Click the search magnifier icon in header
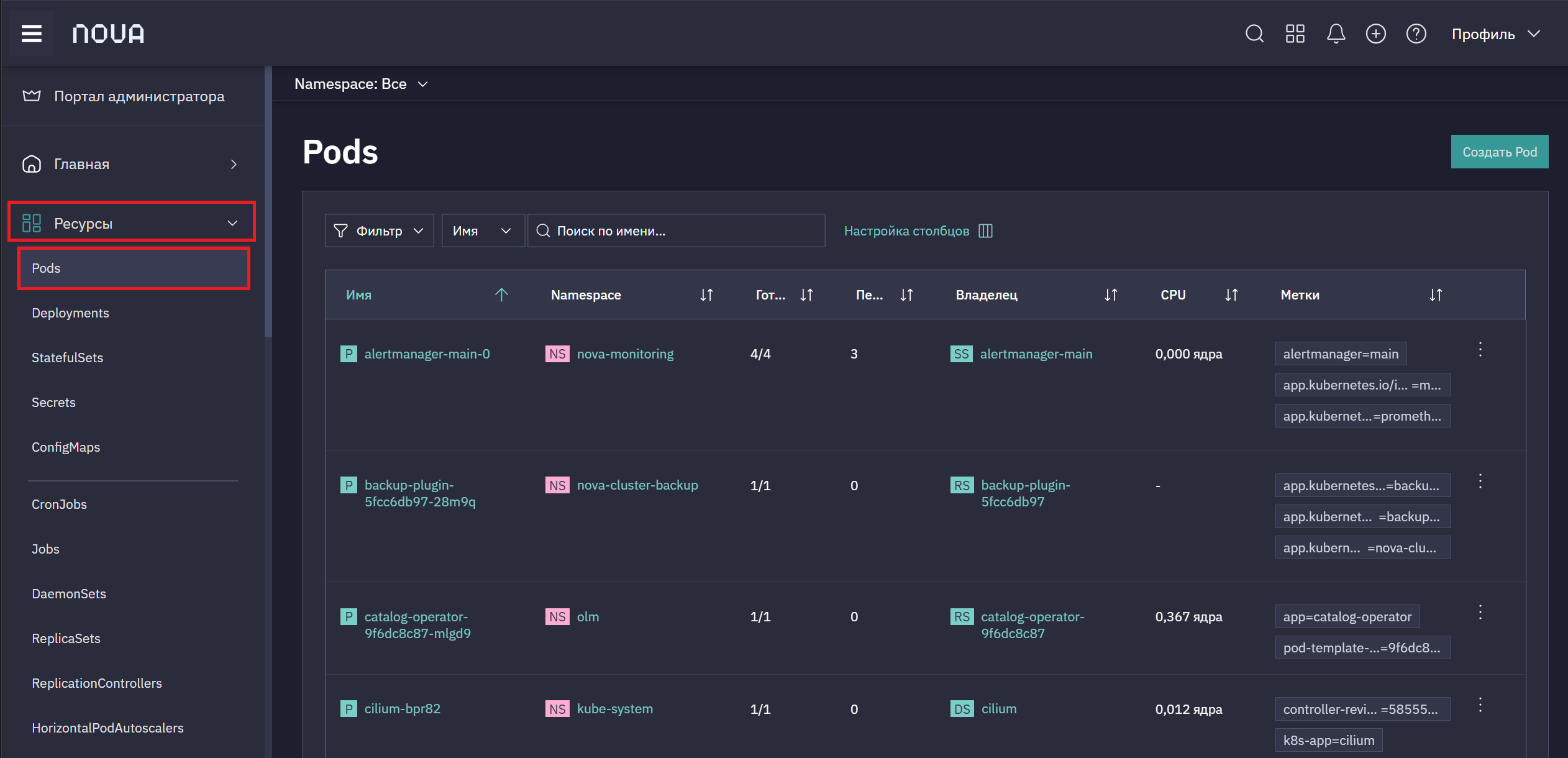 point(1254,34)
